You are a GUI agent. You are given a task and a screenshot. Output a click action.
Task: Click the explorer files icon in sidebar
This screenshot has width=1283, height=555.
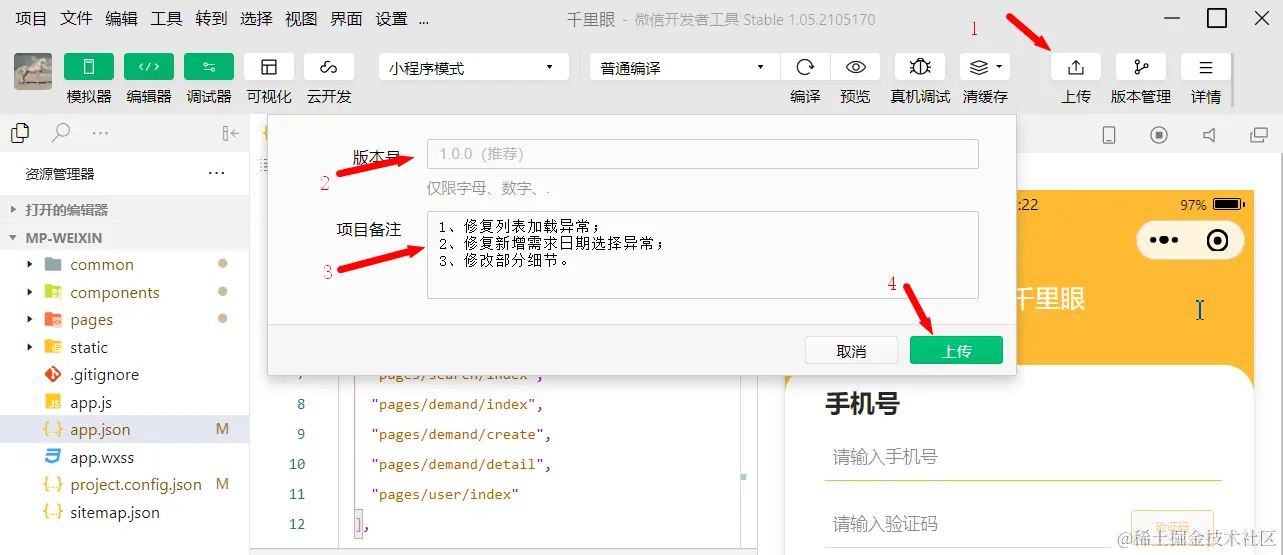pos(19,132)
